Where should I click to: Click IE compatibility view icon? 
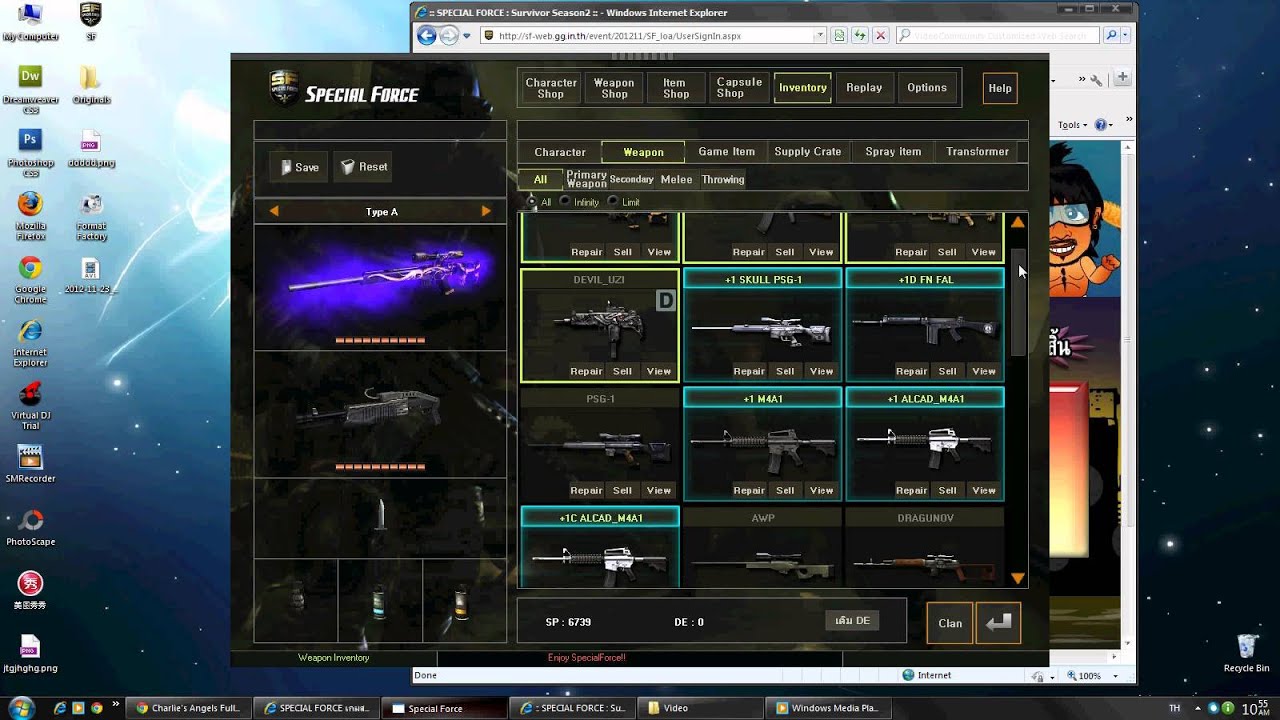839,35
